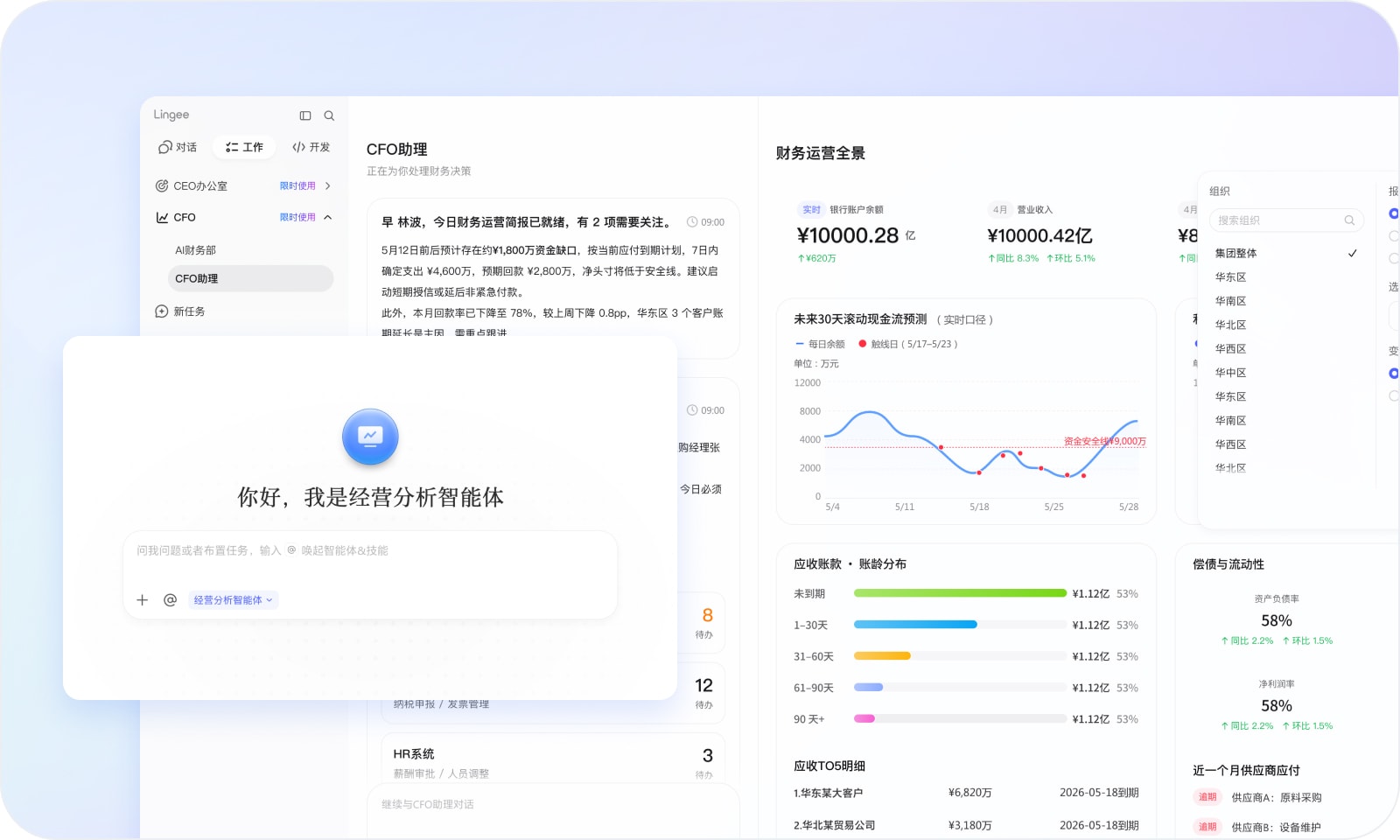The image size is (1400, 840).
Task: Select the CFO助理 sidebar item
Action: tap(250, 278)
